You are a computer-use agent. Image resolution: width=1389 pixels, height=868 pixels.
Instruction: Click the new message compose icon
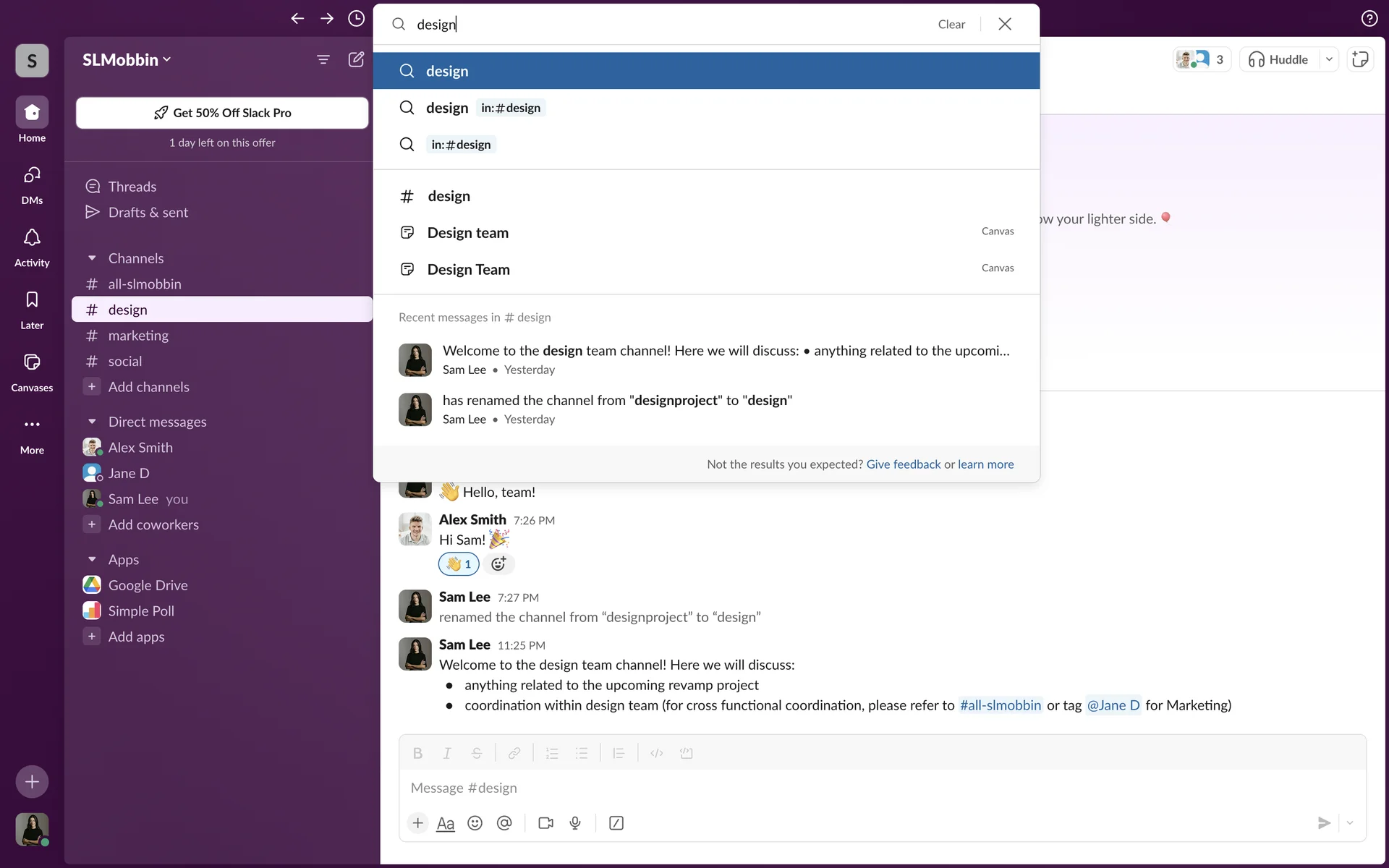[x=356, y=59]
